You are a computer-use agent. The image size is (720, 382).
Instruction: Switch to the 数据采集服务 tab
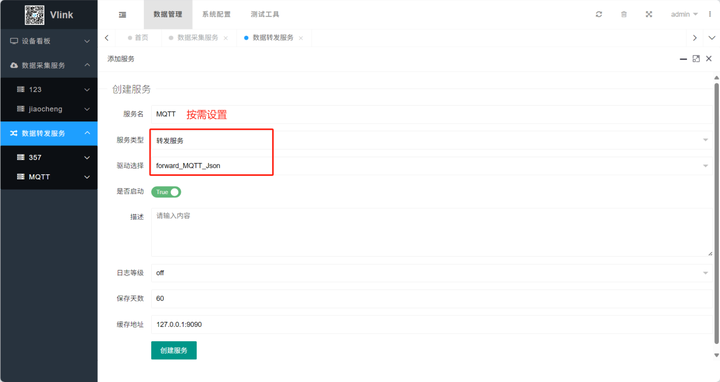click(198, 38)
